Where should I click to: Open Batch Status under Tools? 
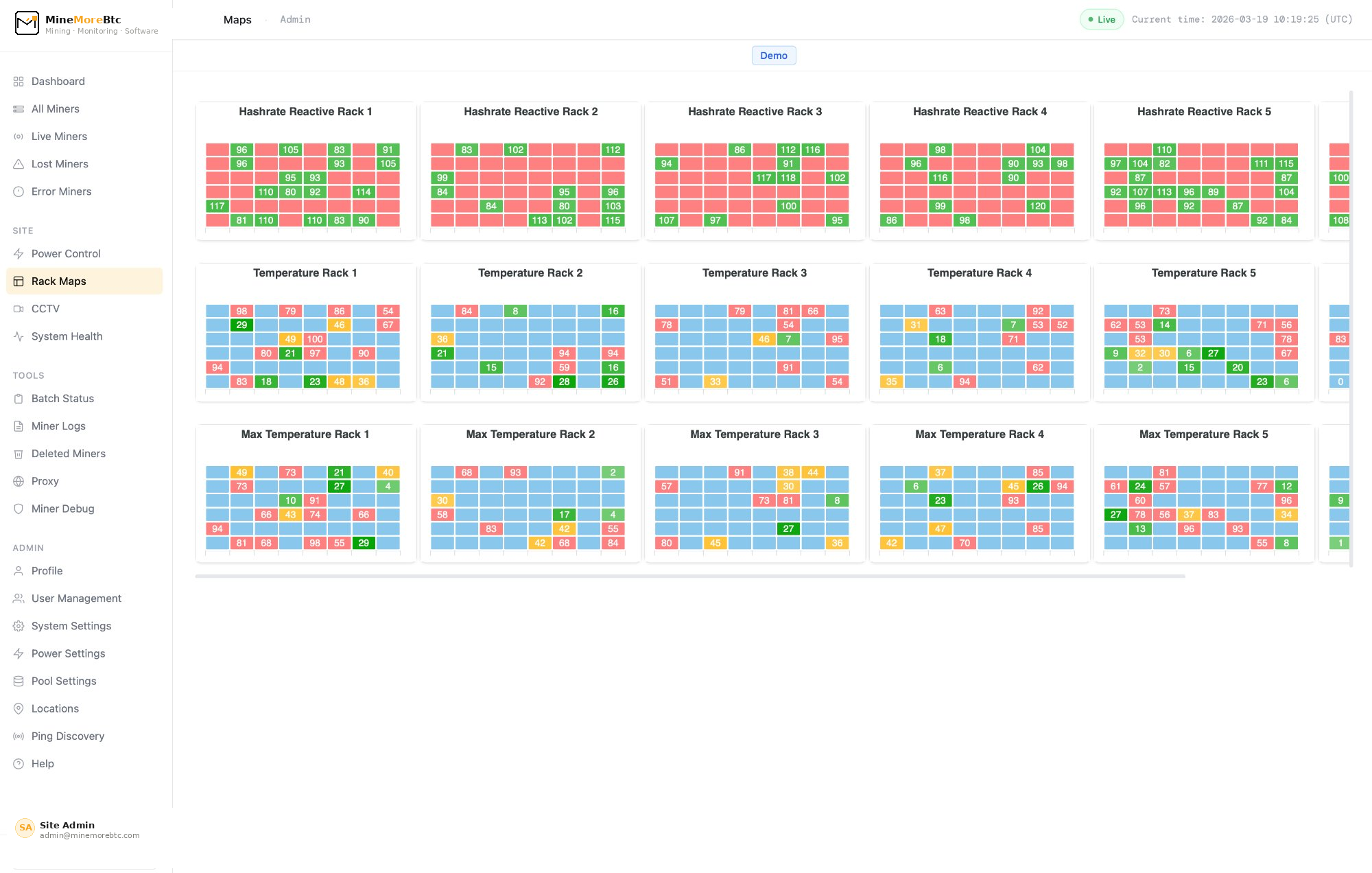62,398
